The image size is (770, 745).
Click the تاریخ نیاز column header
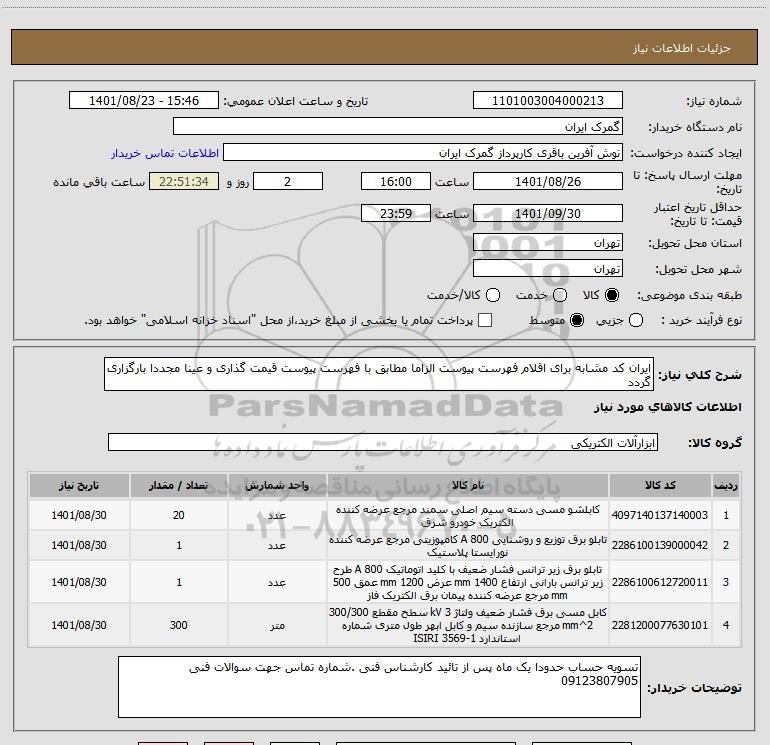click(x=79, y=485)
